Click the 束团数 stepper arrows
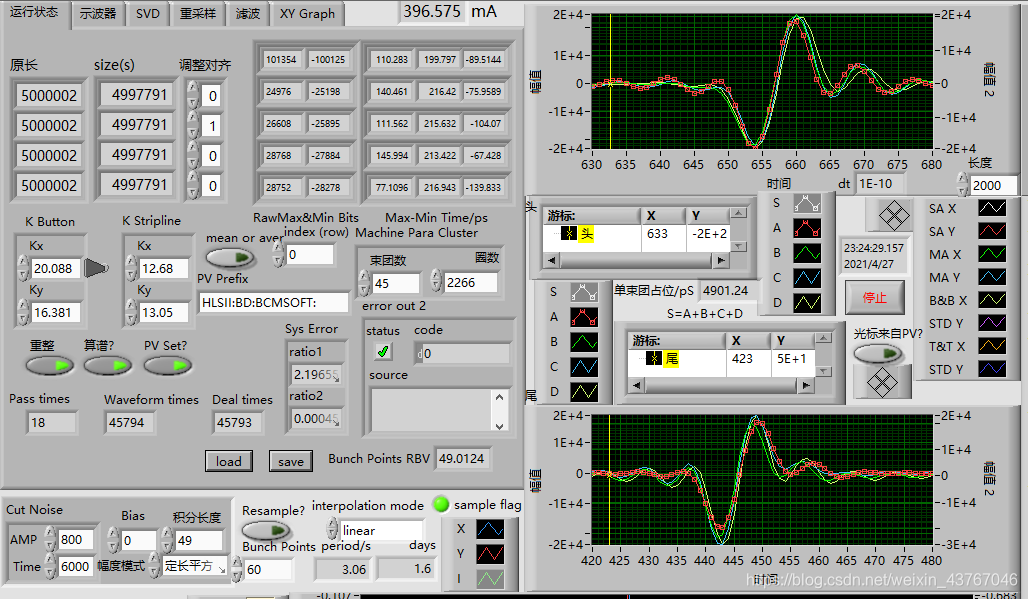The image size is (1028, 599). coord(365,282)
